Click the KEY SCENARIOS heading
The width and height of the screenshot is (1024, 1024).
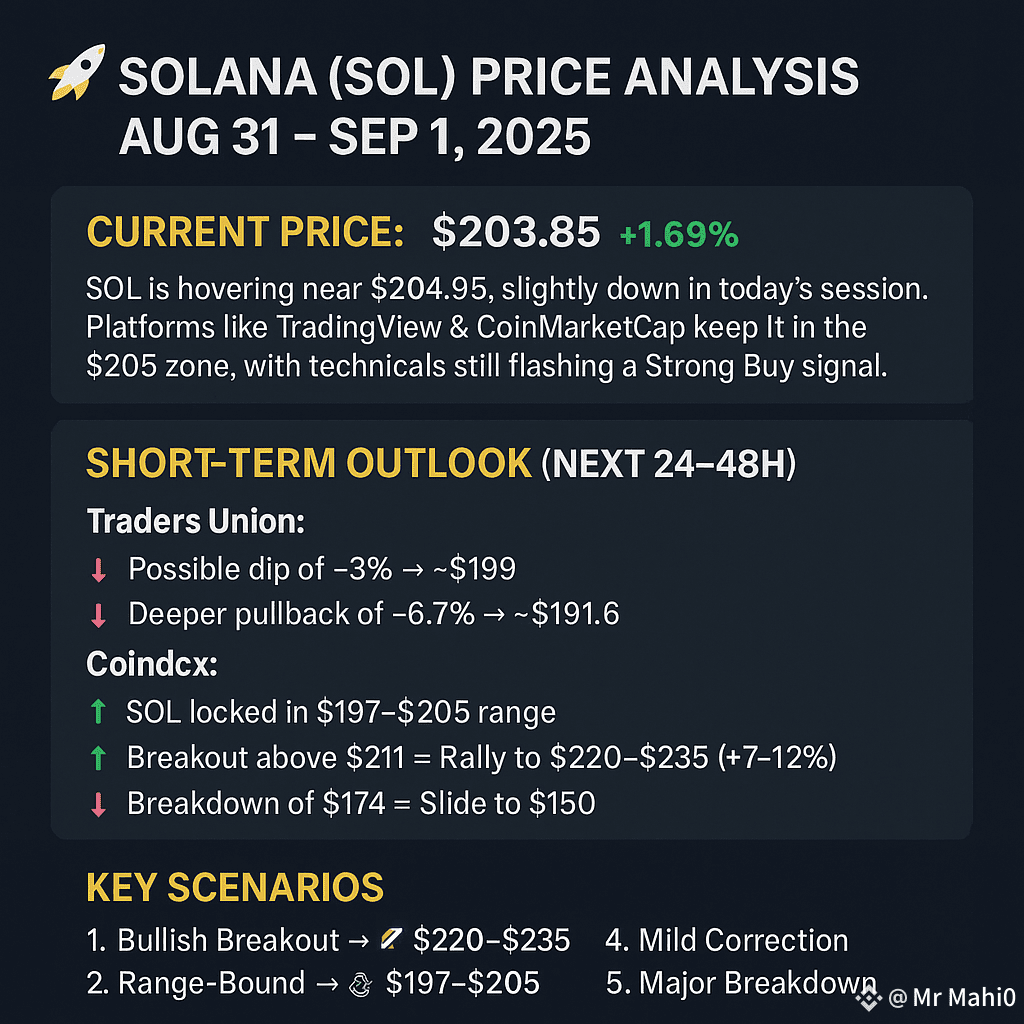tap(235, 887)
